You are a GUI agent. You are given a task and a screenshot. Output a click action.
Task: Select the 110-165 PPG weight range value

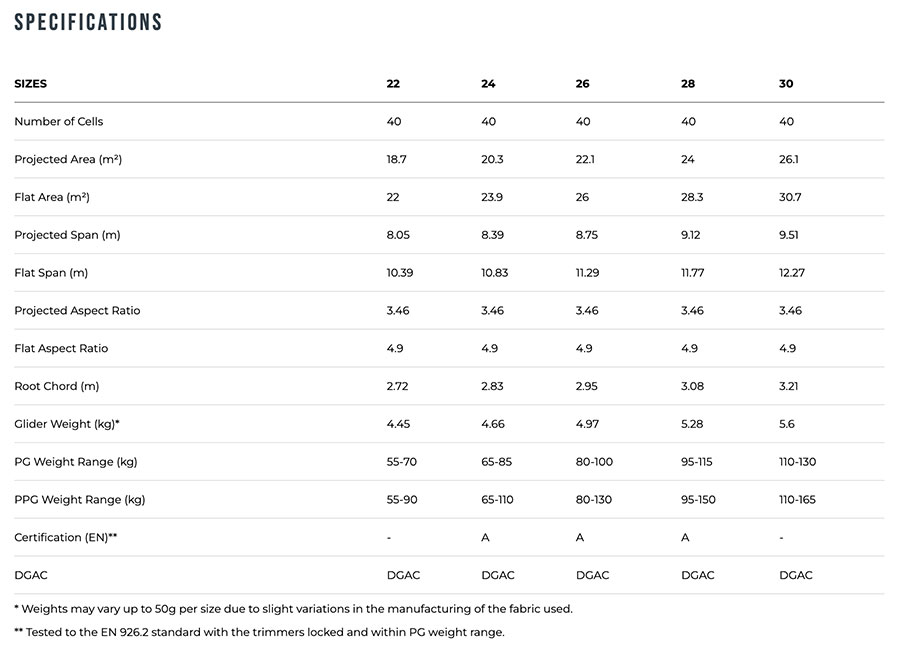tap(798, 500)
